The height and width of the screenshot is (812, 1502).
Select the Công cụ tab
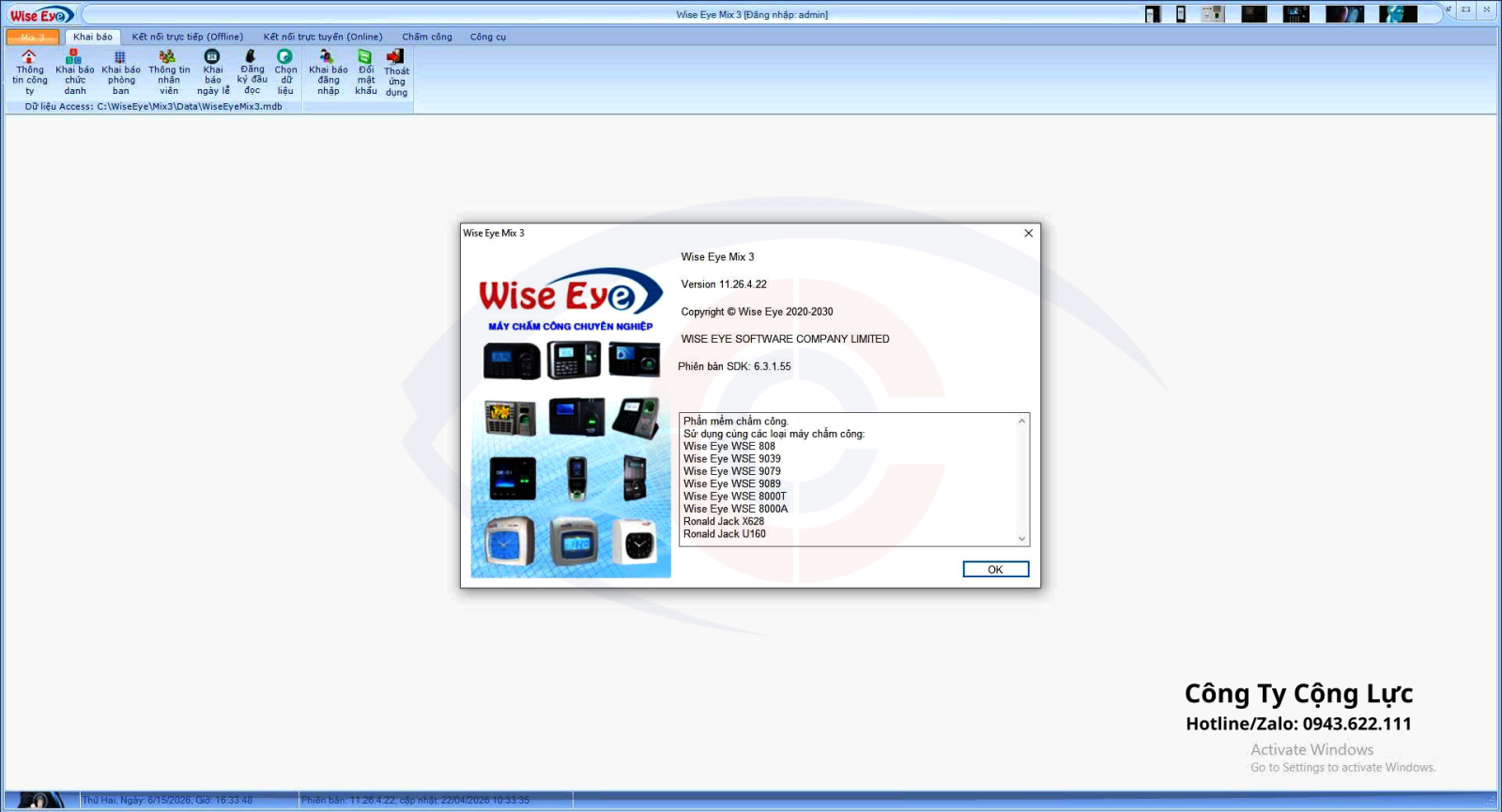(488, 37)
